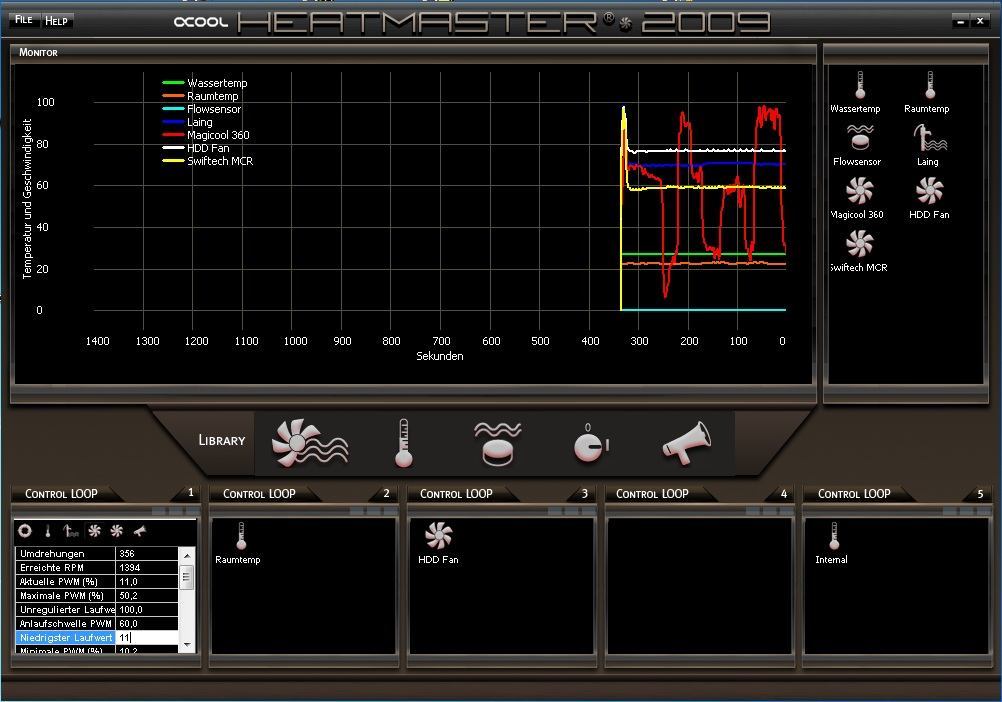Select the Anlaufschwelle PWM row label
The height and width of the screenshot is (702, 1002).
coord(65,623)
